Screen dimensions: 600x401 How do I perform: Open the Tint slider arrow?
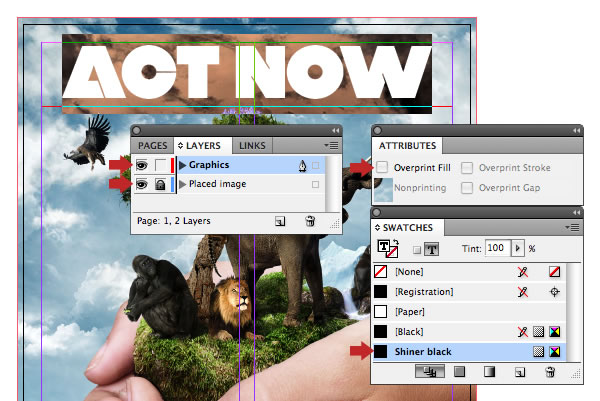[518, 248]
